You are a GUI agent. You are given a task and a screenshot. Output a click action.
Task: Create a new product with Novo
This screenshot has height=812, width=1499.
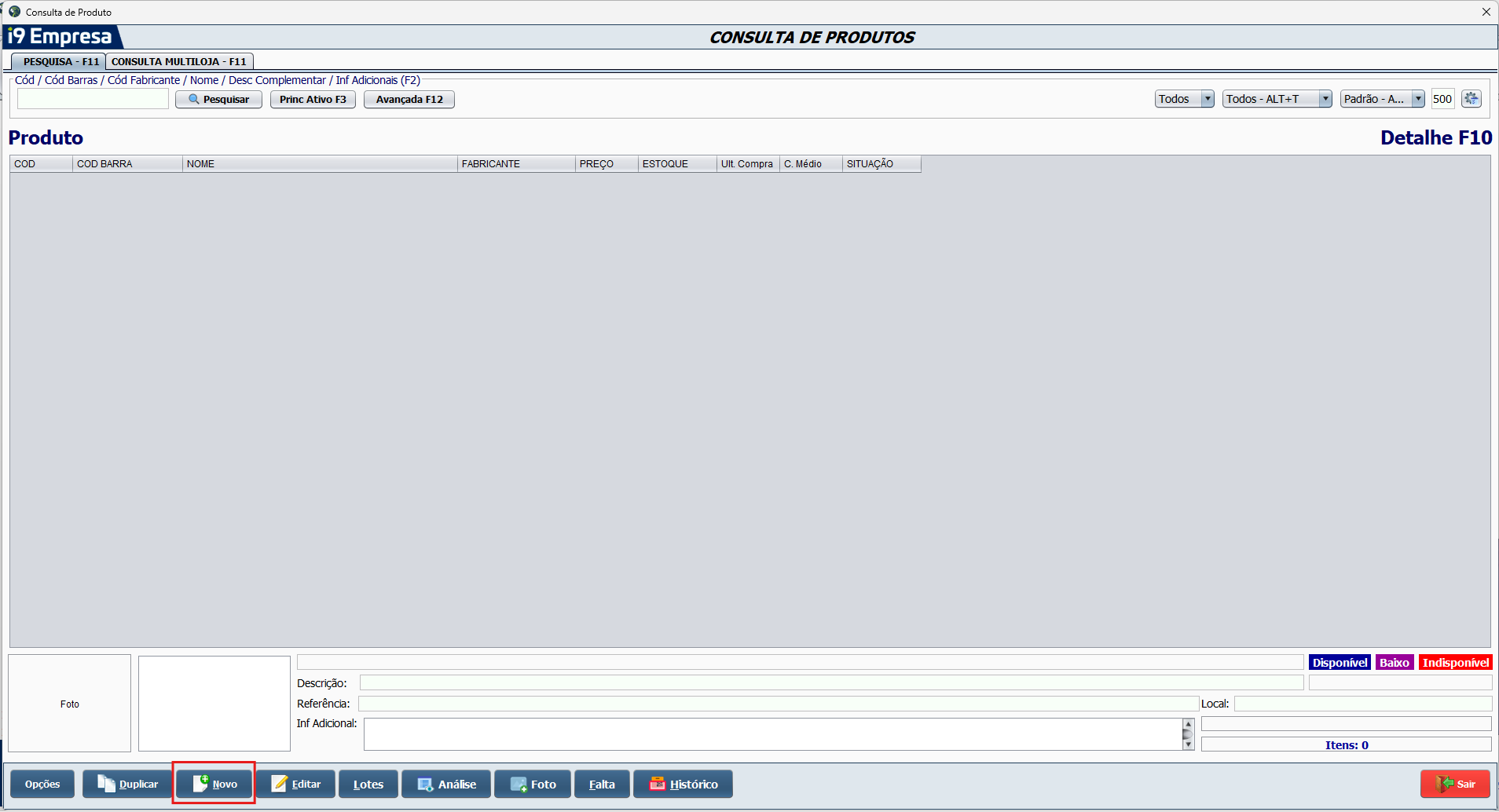pyautogui.click(x=214, y=784)
